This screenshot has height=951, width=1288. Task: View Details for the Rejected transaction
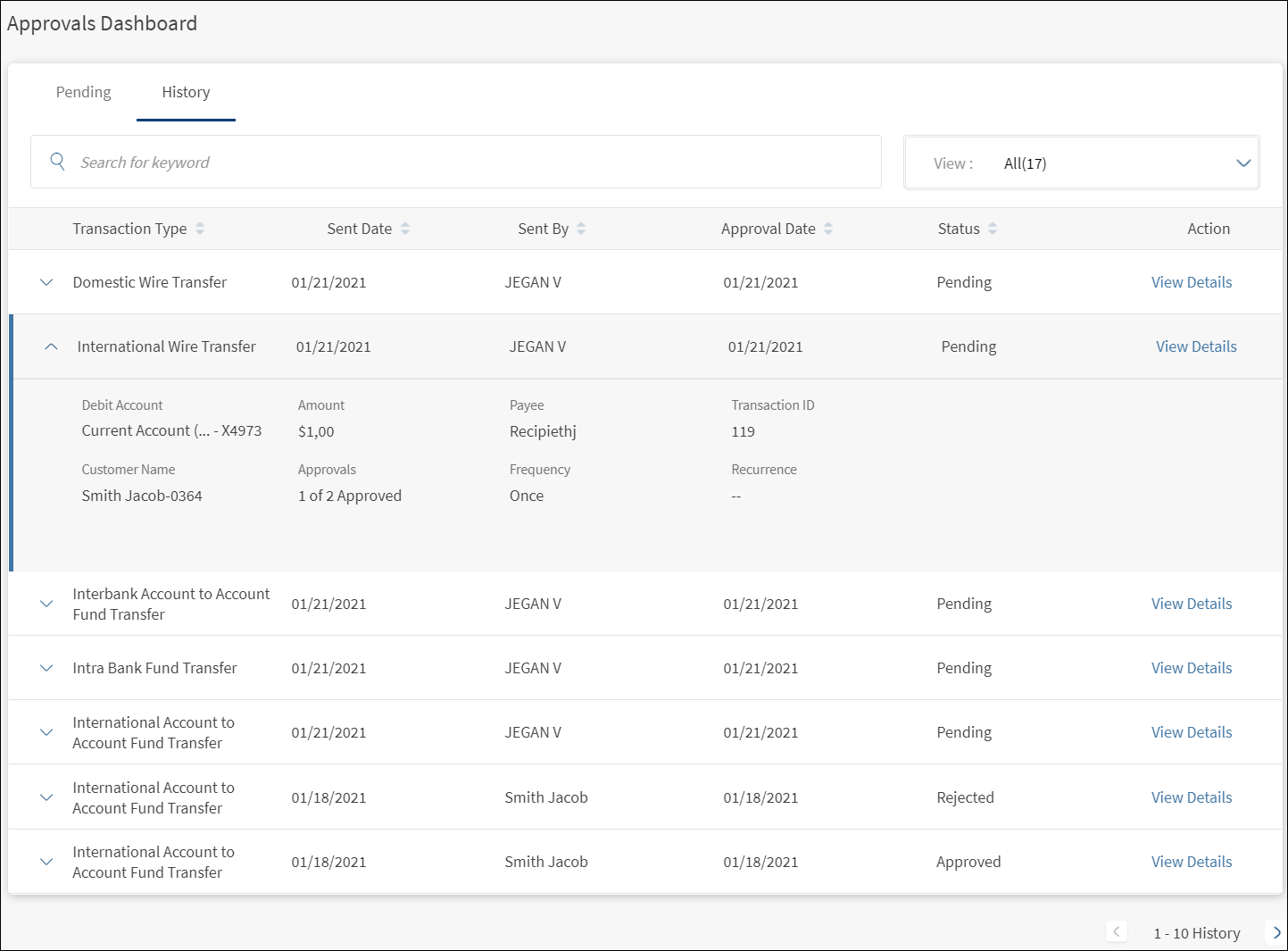point(1192,797)
